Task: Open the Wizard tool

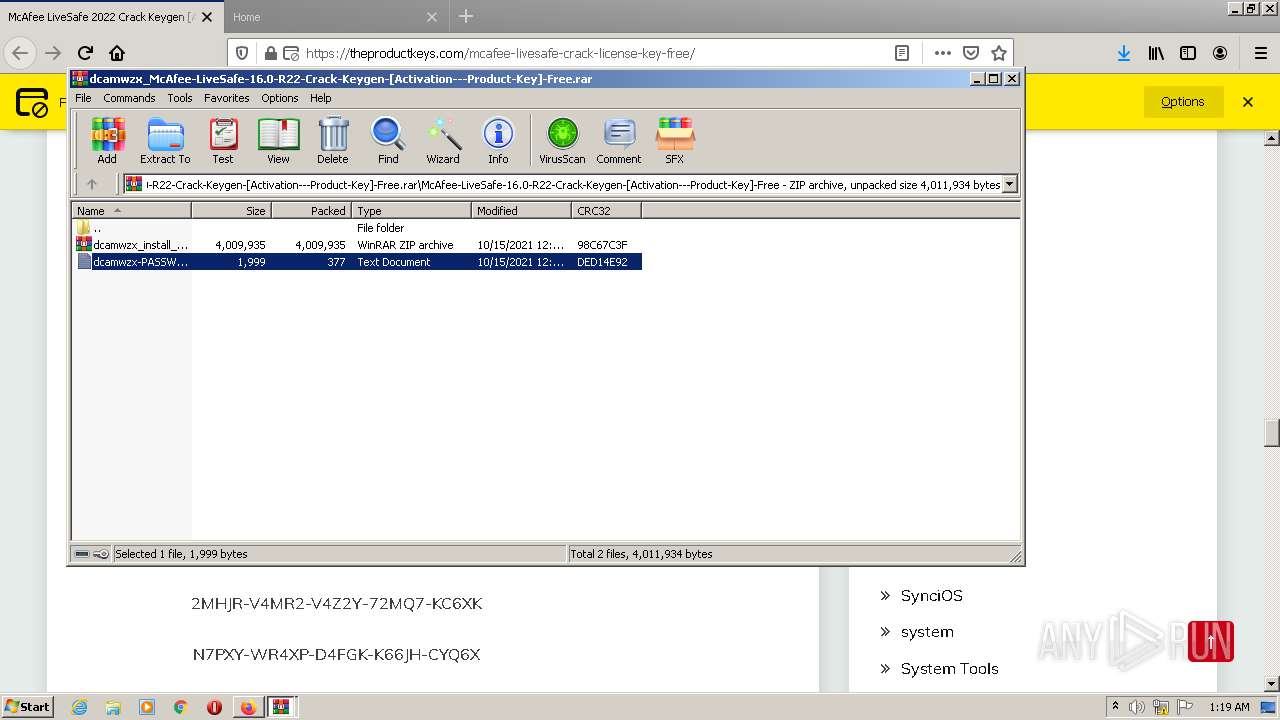Action: click(x=443, y=140)
